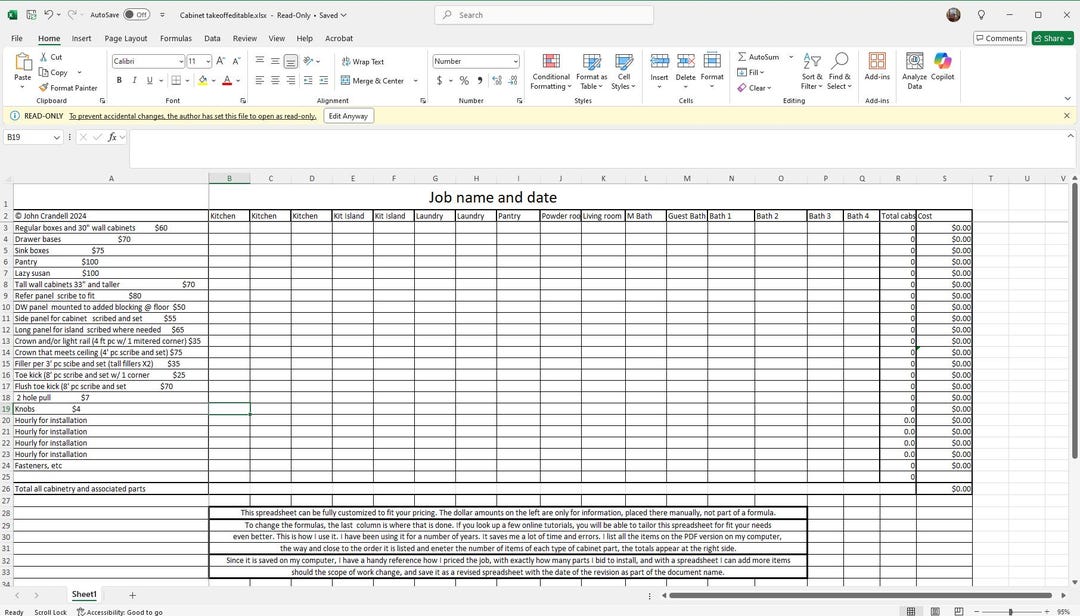Click Increase Decimal icon
Viewport: 1080px width, 616px height.
497,81
